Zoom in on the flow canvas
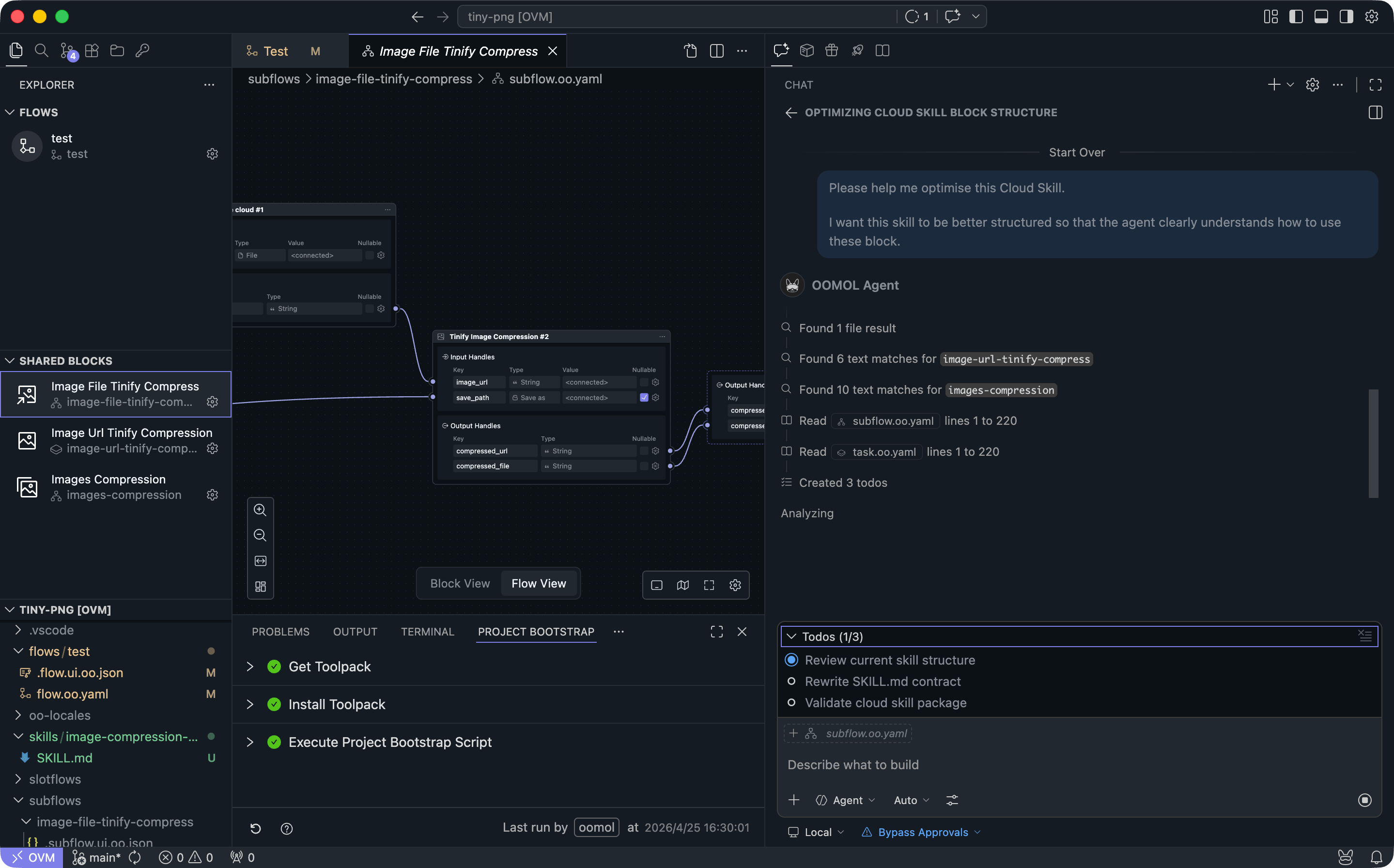The image size is (1394, 868). click(260, 510)
